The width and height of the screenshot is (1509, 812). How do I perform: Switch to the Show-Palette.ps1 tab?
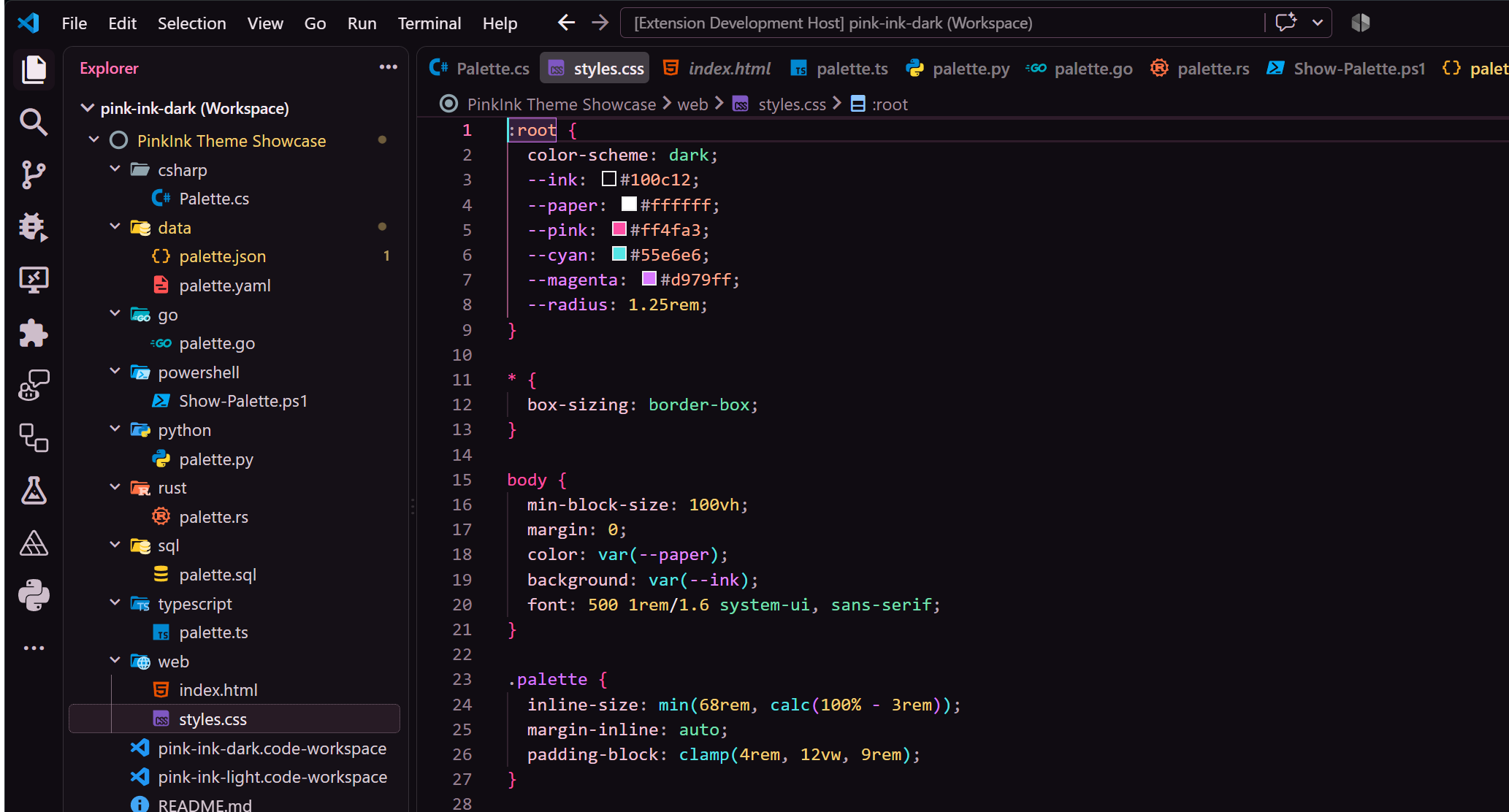click(x=1346, y=69)
